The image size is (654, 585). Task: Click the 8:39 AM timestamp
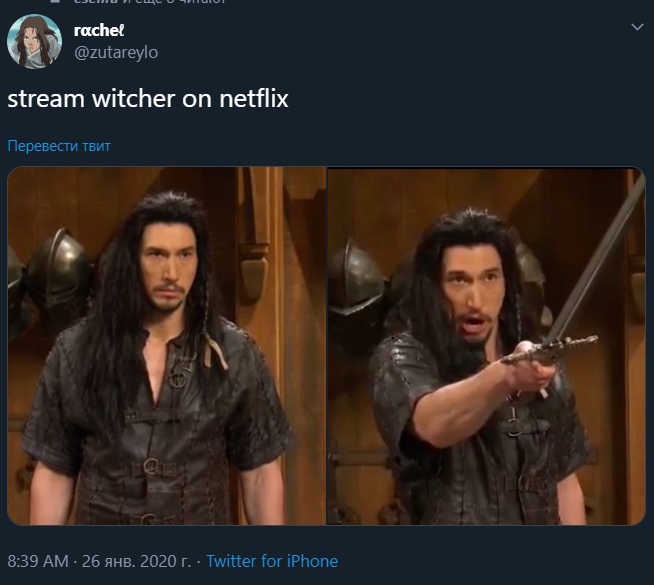(38, 561)
